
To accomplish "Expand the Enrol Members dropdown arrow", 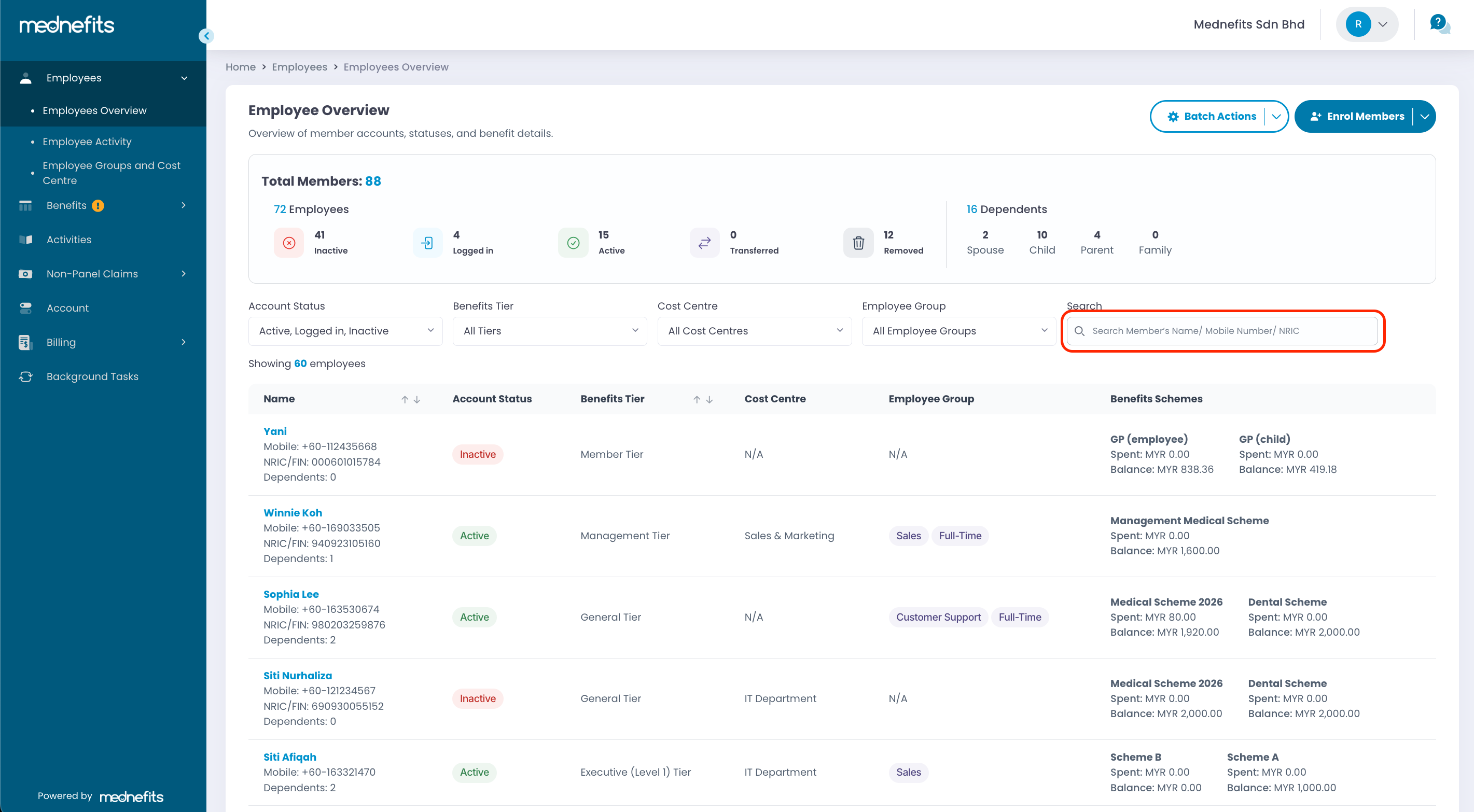I will [1424, 117].
